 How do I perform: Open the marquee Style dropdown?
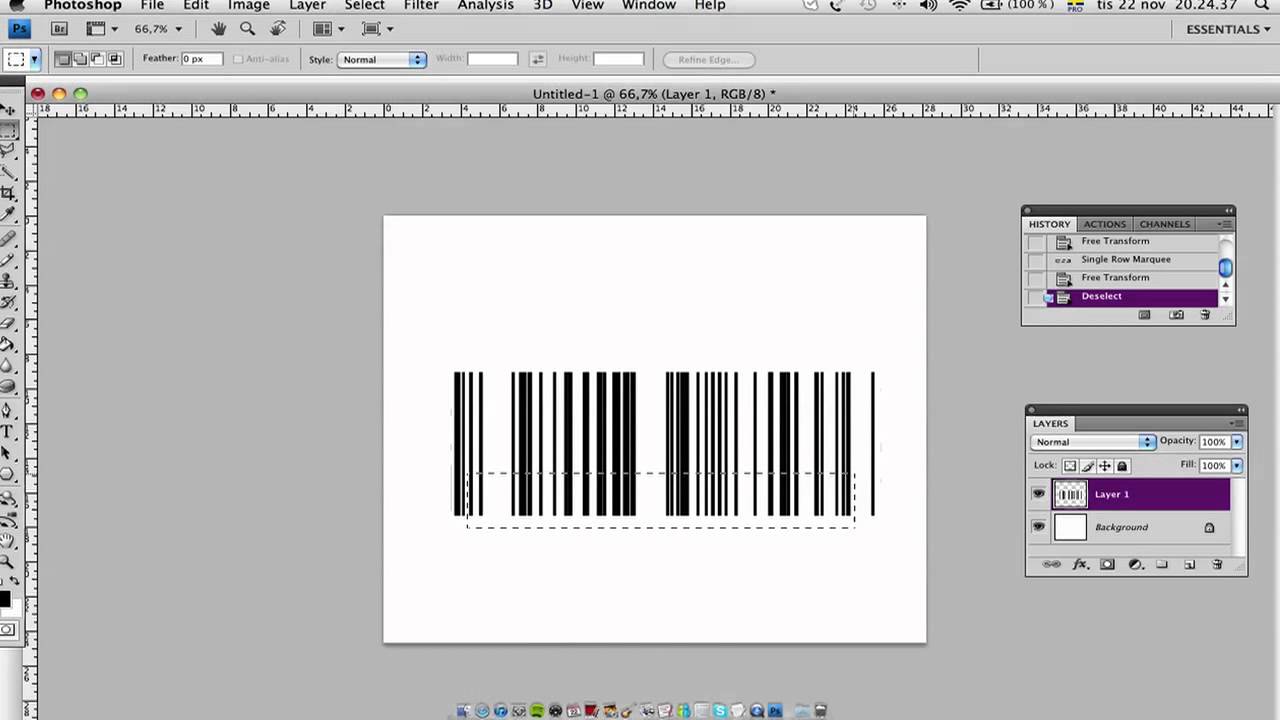[382, 59]
